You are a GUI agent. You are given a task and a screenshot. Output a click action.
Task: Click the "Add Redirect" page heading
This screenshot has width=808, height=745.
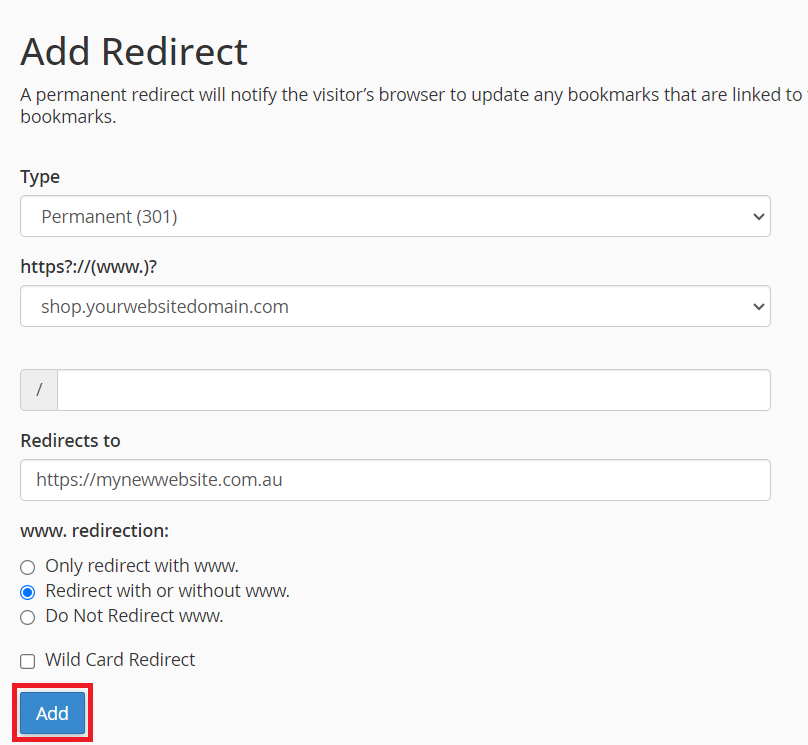(x=134, y=51)
